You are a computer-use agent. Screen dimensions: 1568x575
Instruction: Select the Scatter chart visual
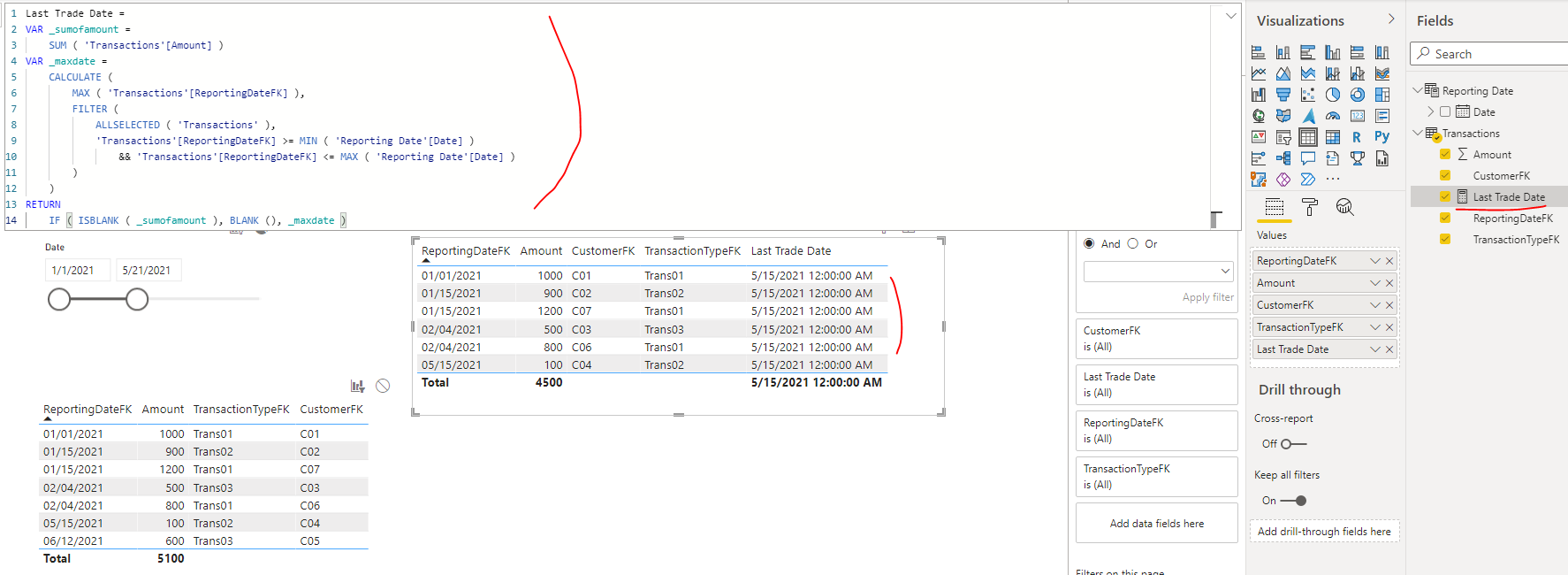click(1308, 95)
